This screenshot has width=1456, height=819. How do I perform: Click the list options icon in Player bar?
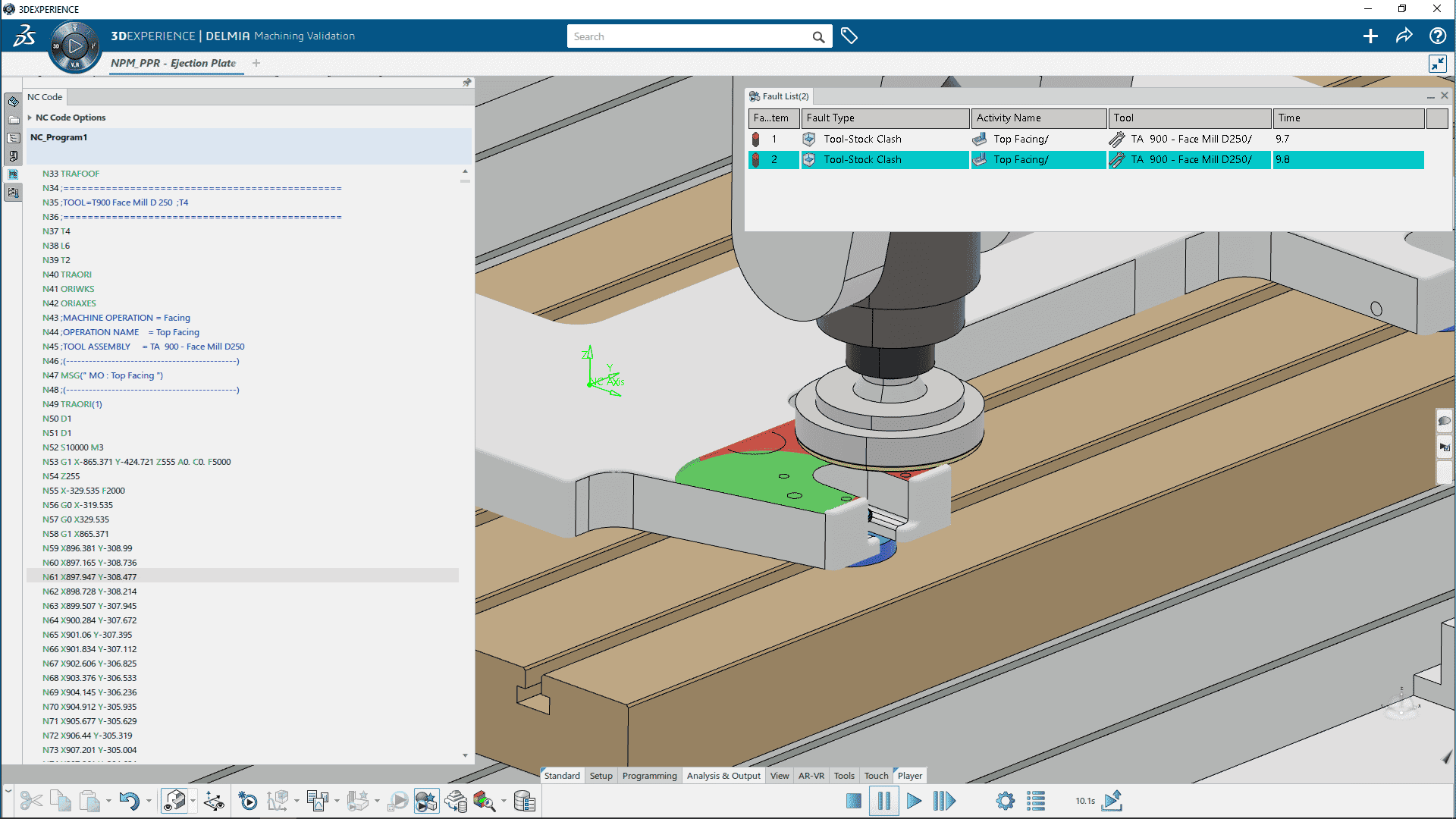1036,801
